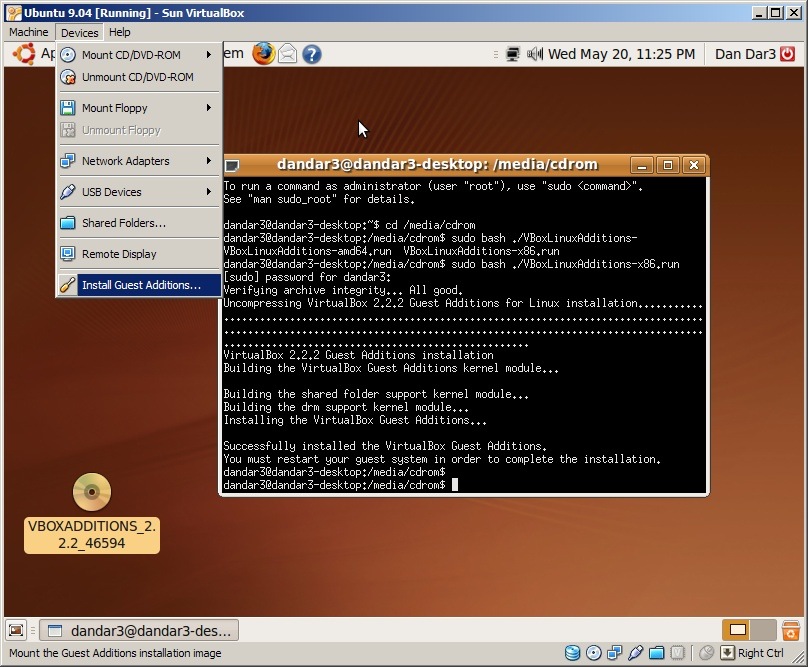Open Firefox from the Ubuntu top panel

pos(263,54)
